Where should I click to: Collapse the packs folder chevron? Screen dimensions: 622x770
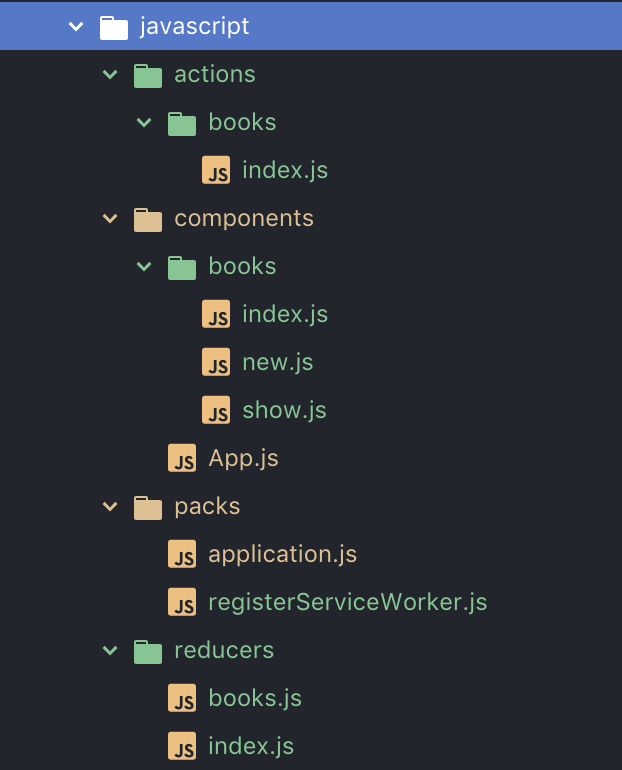pos(110,507)
